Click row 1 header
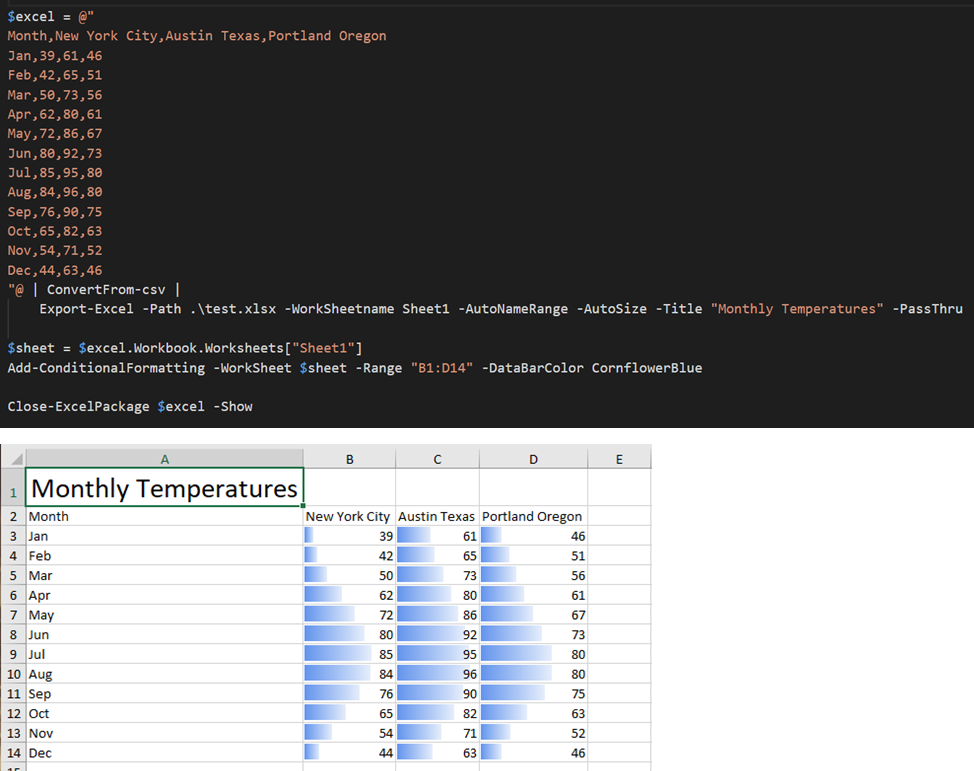This screenshot has height=771, width=974. click(14, 488)
